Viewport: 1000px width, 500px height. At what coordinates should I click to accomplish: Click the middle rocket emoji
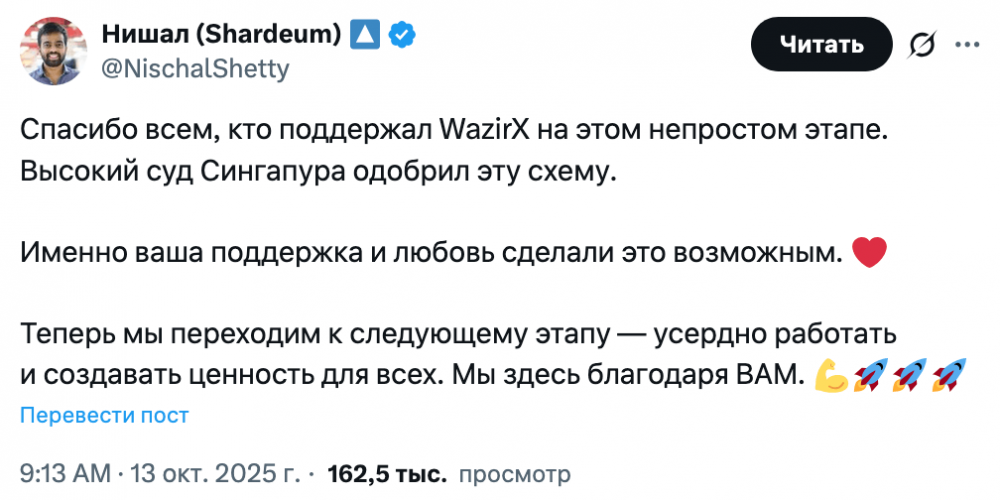908,375
